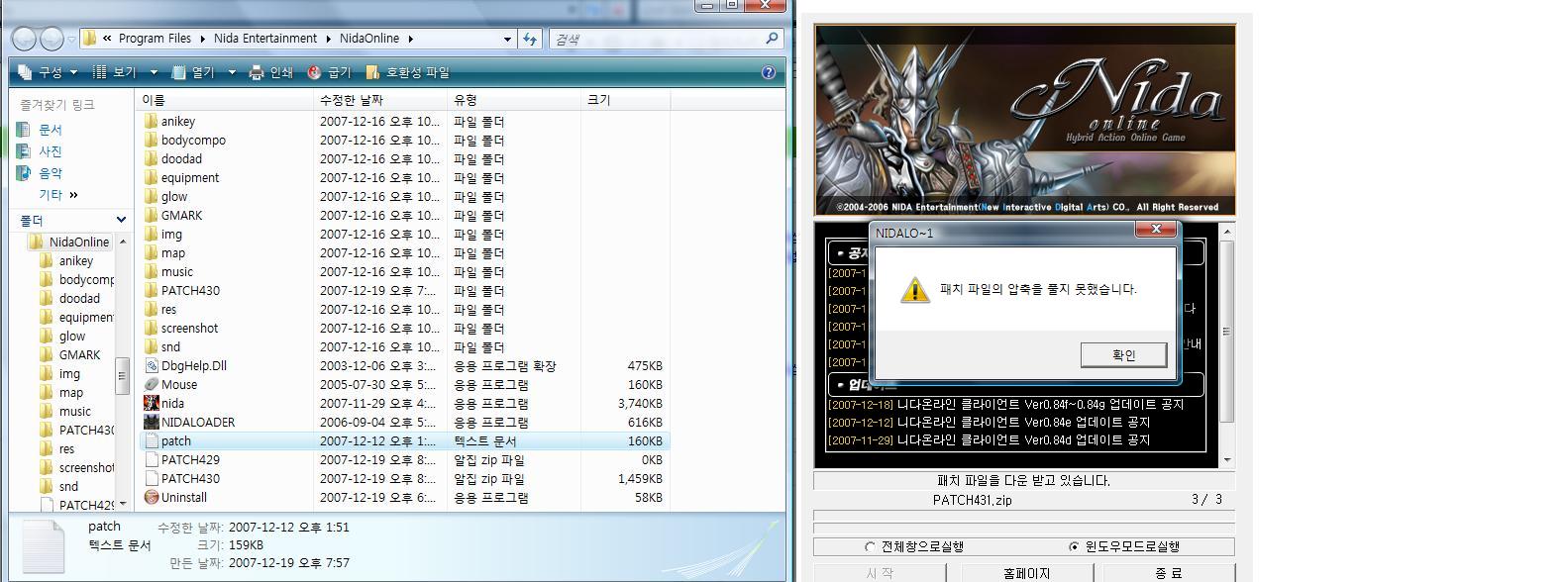Click the Uninstall program icon

152,498
